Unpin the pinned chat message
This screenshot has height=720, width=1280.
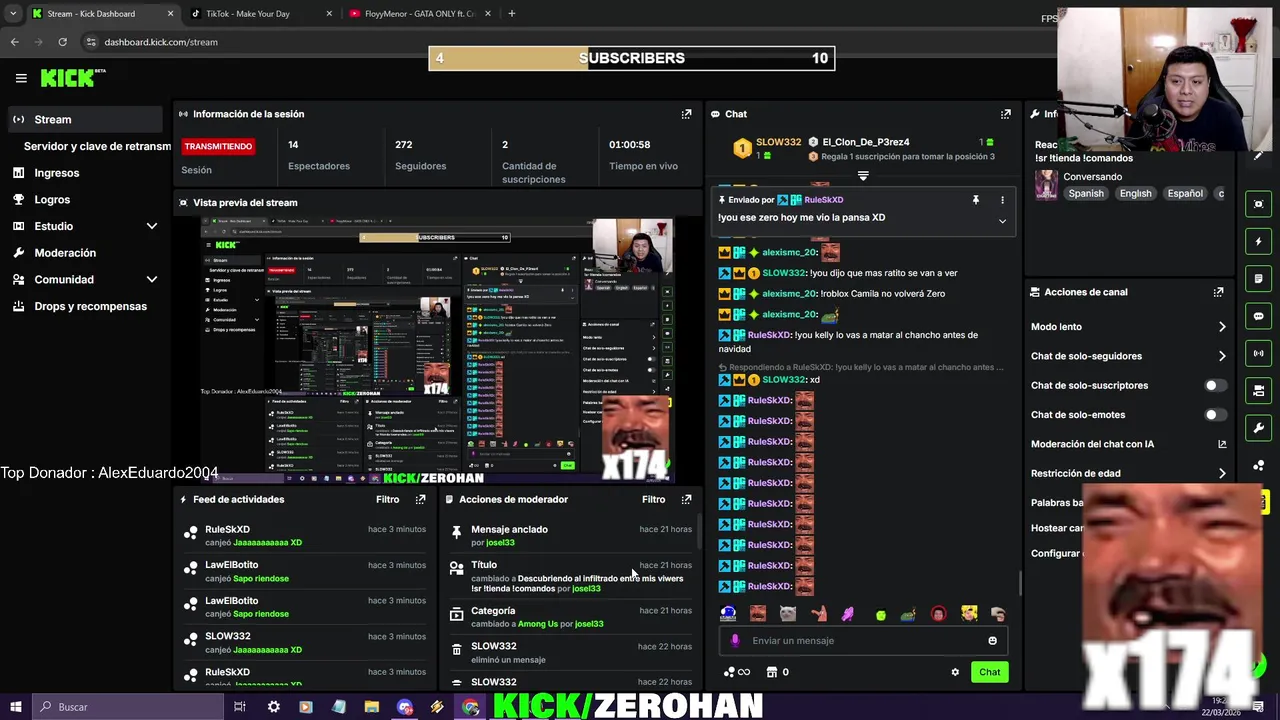click(x=975, y=200)
